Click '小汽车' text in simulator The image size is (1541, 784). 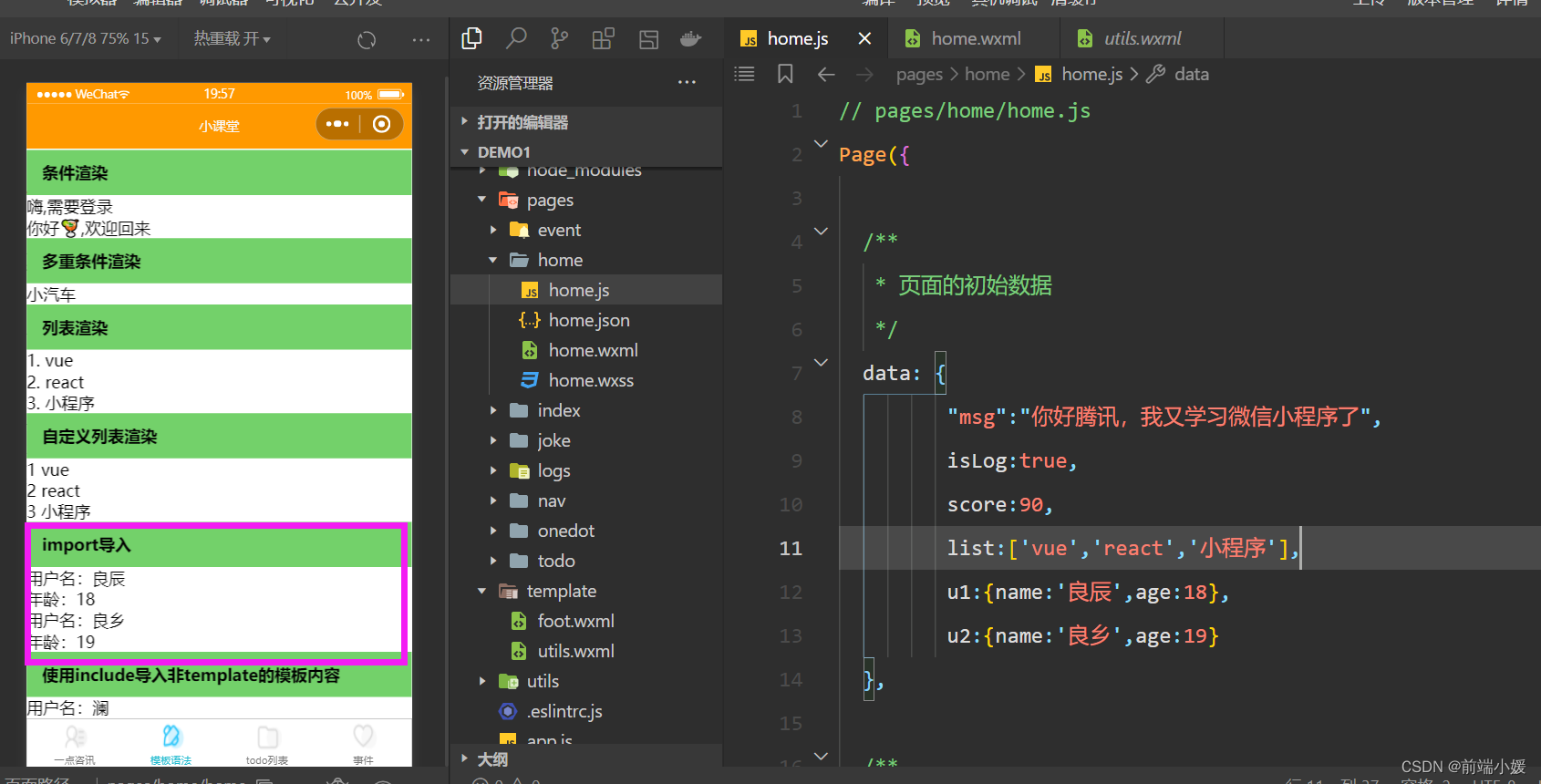pyautogui.click(x=51, y=294)
